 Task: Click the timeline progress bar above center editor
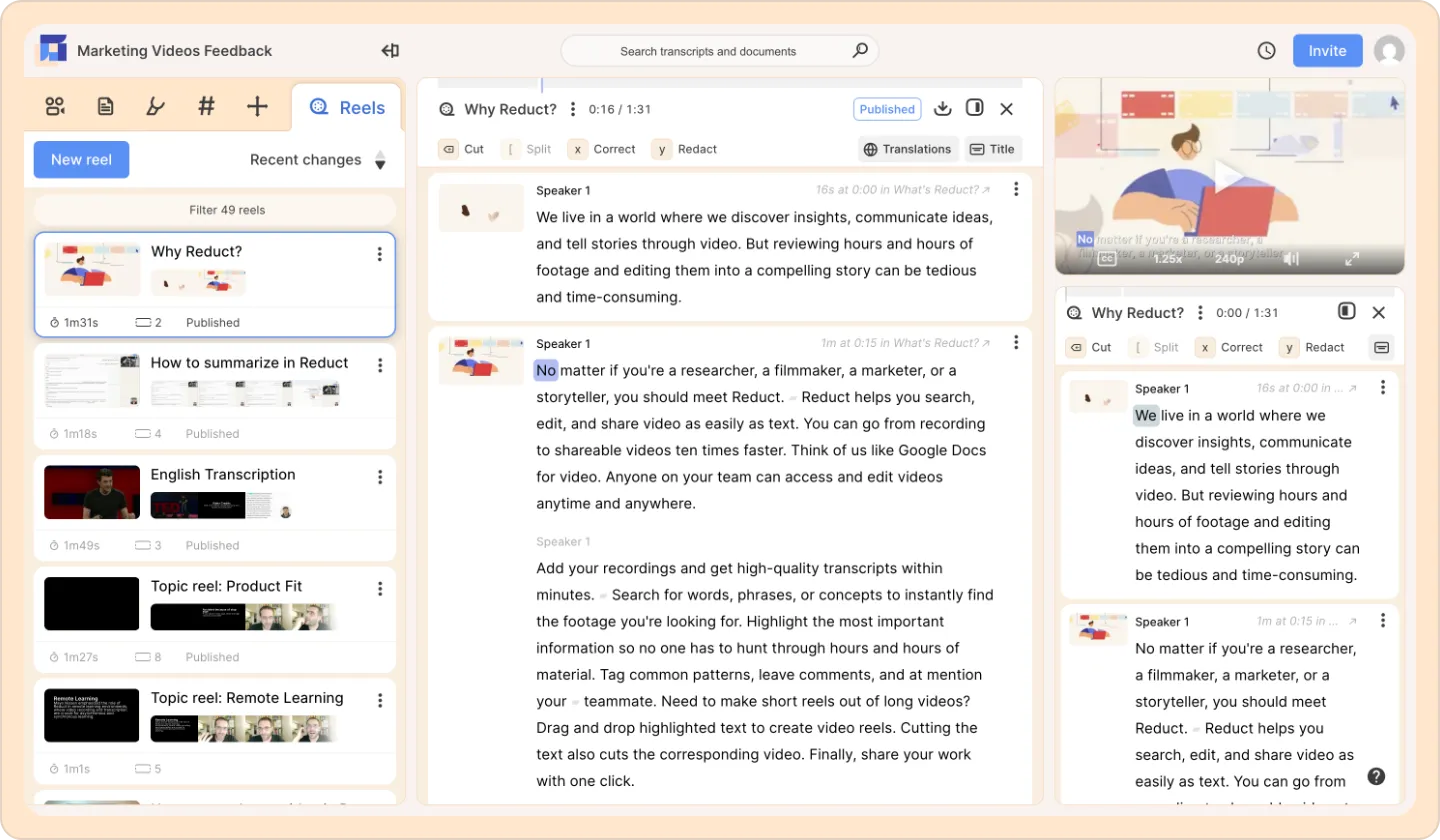coord(730,85)
